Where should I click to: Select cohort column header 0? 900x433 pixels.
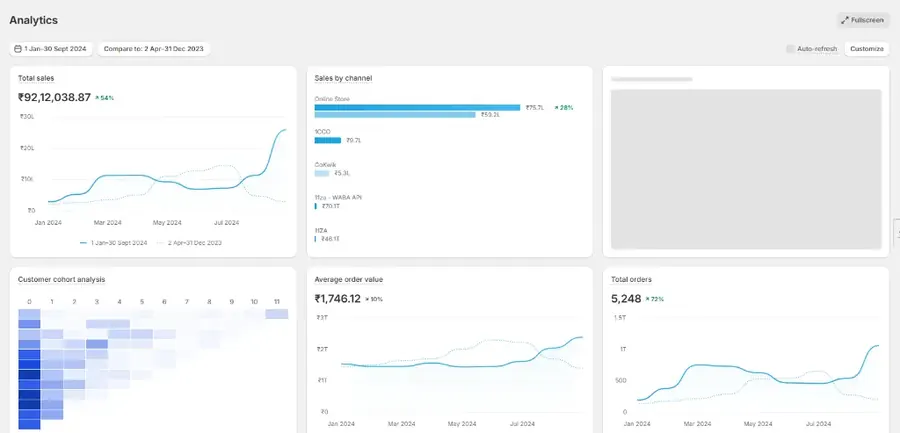29,302
